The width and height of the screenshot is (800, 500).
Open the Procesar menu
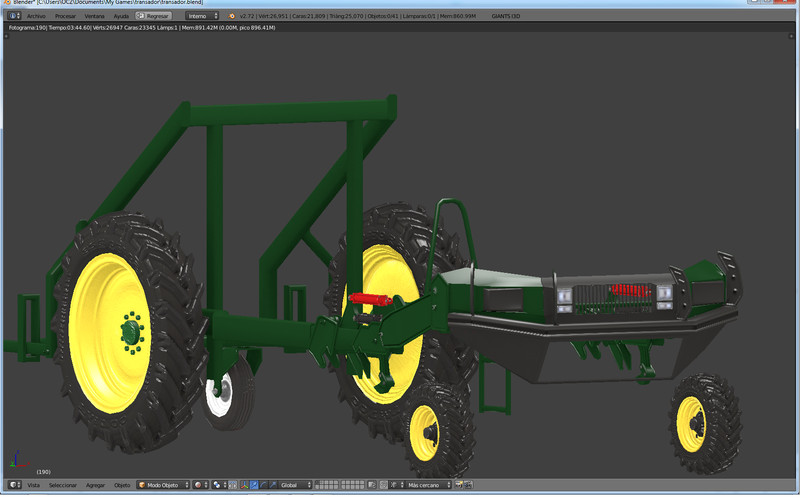pos(65,16)
